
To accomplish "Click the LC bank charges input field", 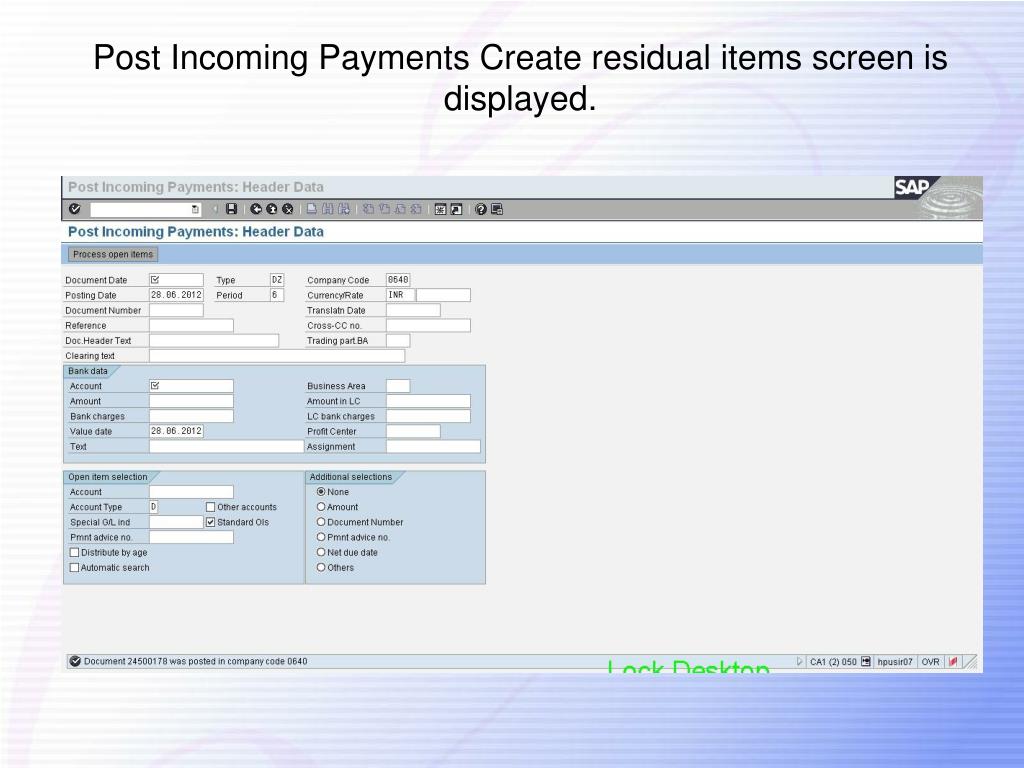I will (428, 416).
